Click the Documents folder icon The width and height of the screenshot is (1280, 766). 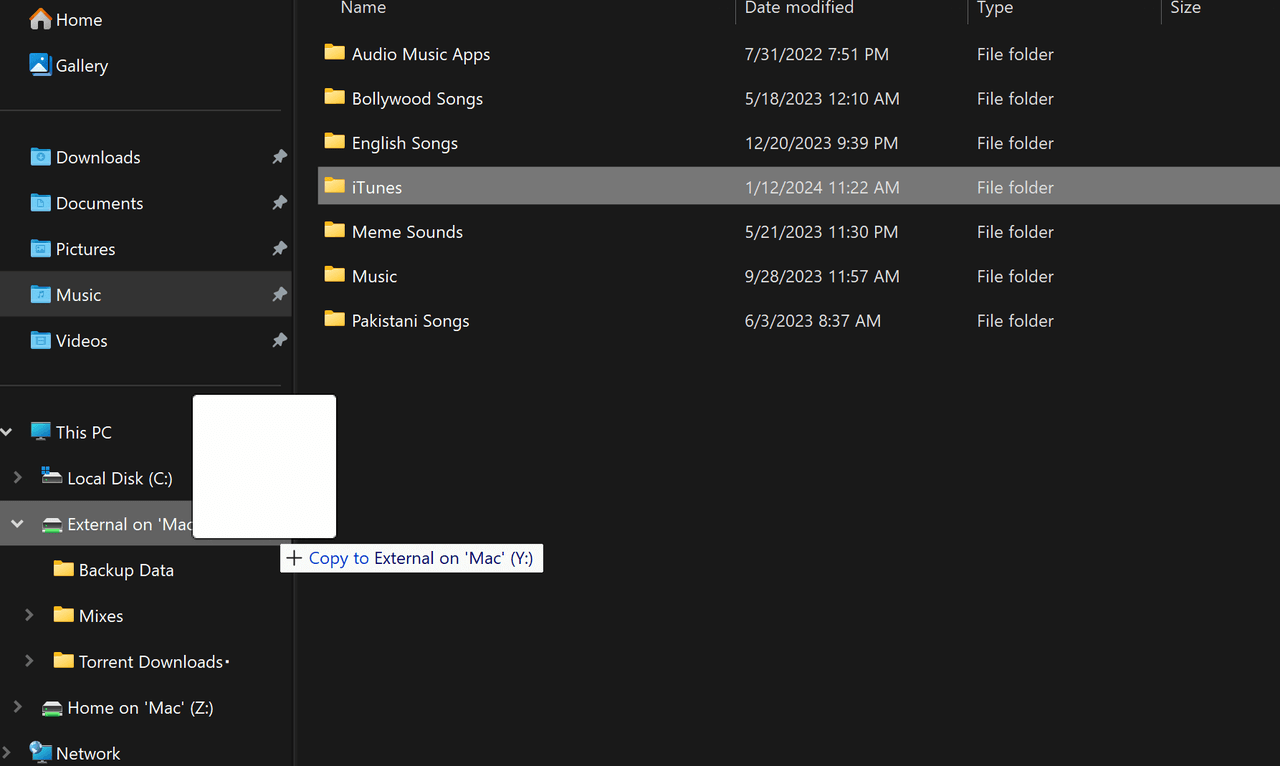(40, 203)
